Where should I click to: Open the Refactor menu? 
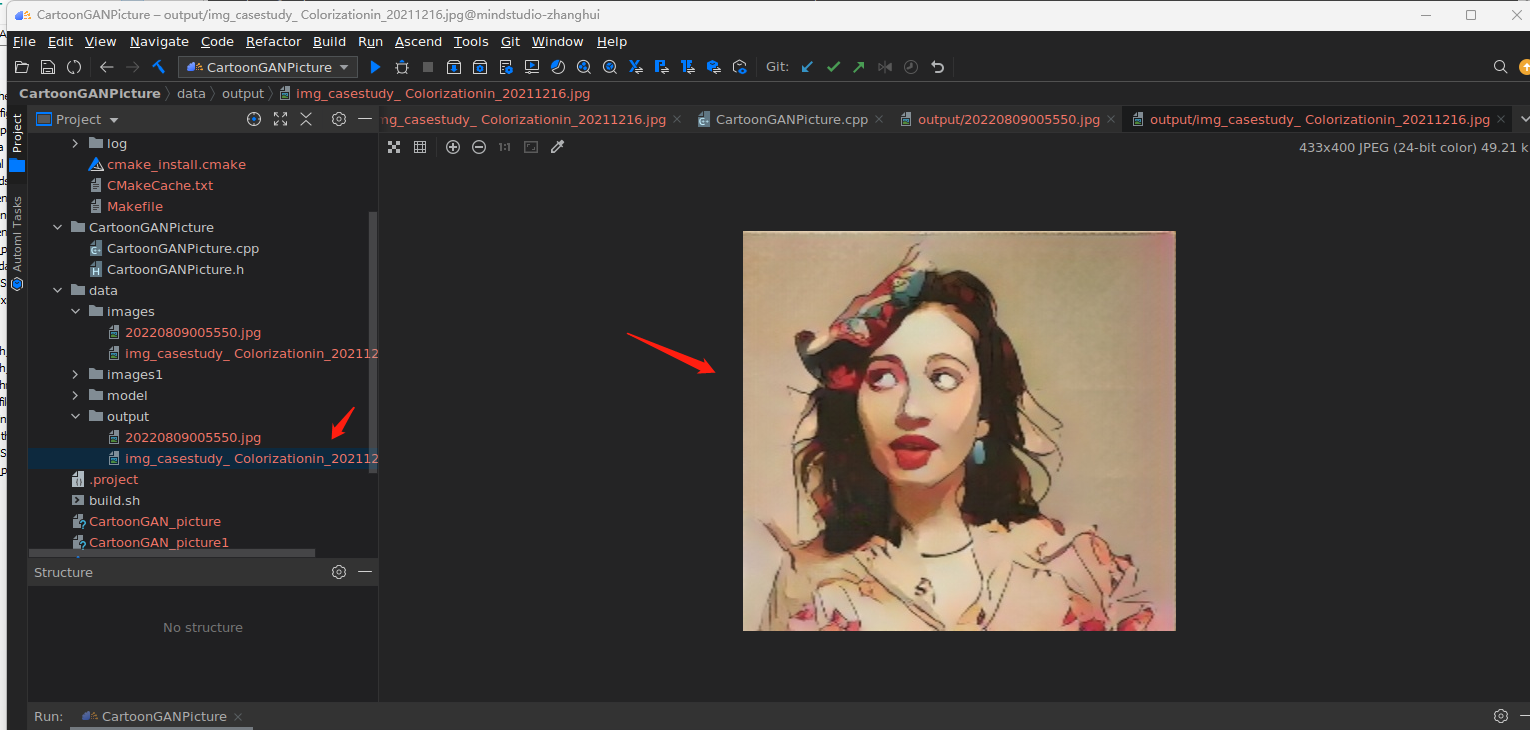[x=273, y=41]
